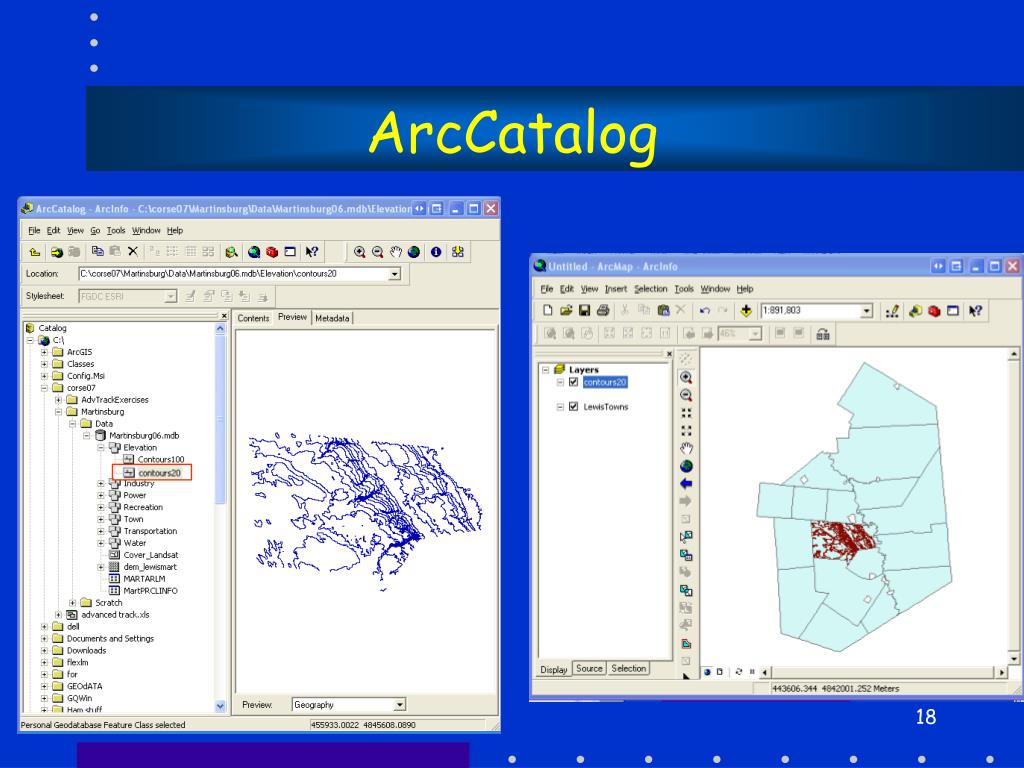Switch to Selection tab in ArcMap TOC

click(x=628, y=669)
